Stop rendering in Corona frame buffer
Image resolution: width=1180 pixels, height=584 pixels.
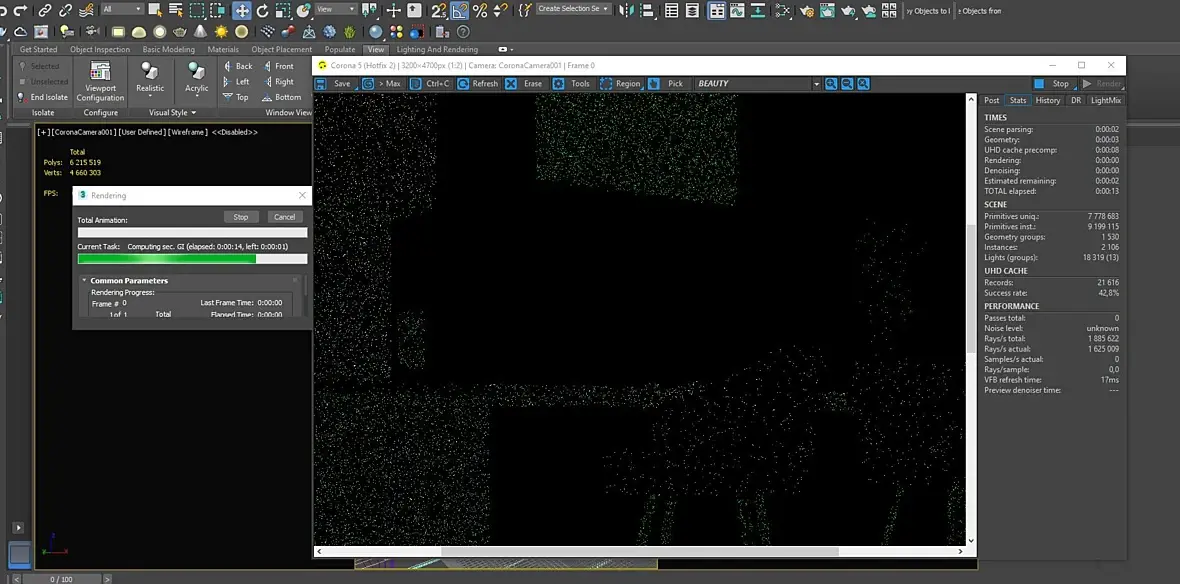point(1052,84)
